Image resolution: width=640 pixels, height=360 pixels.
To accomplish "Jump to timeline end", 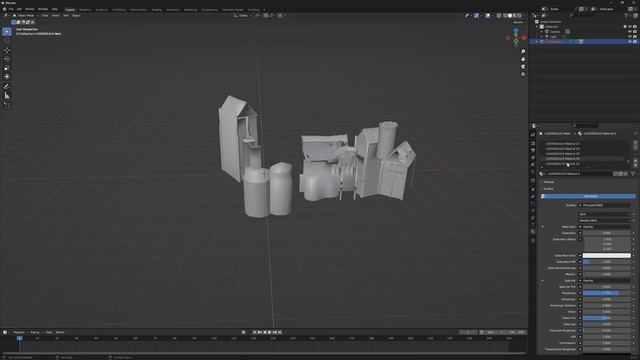I will pyautogui.click(x=280, y=332).
